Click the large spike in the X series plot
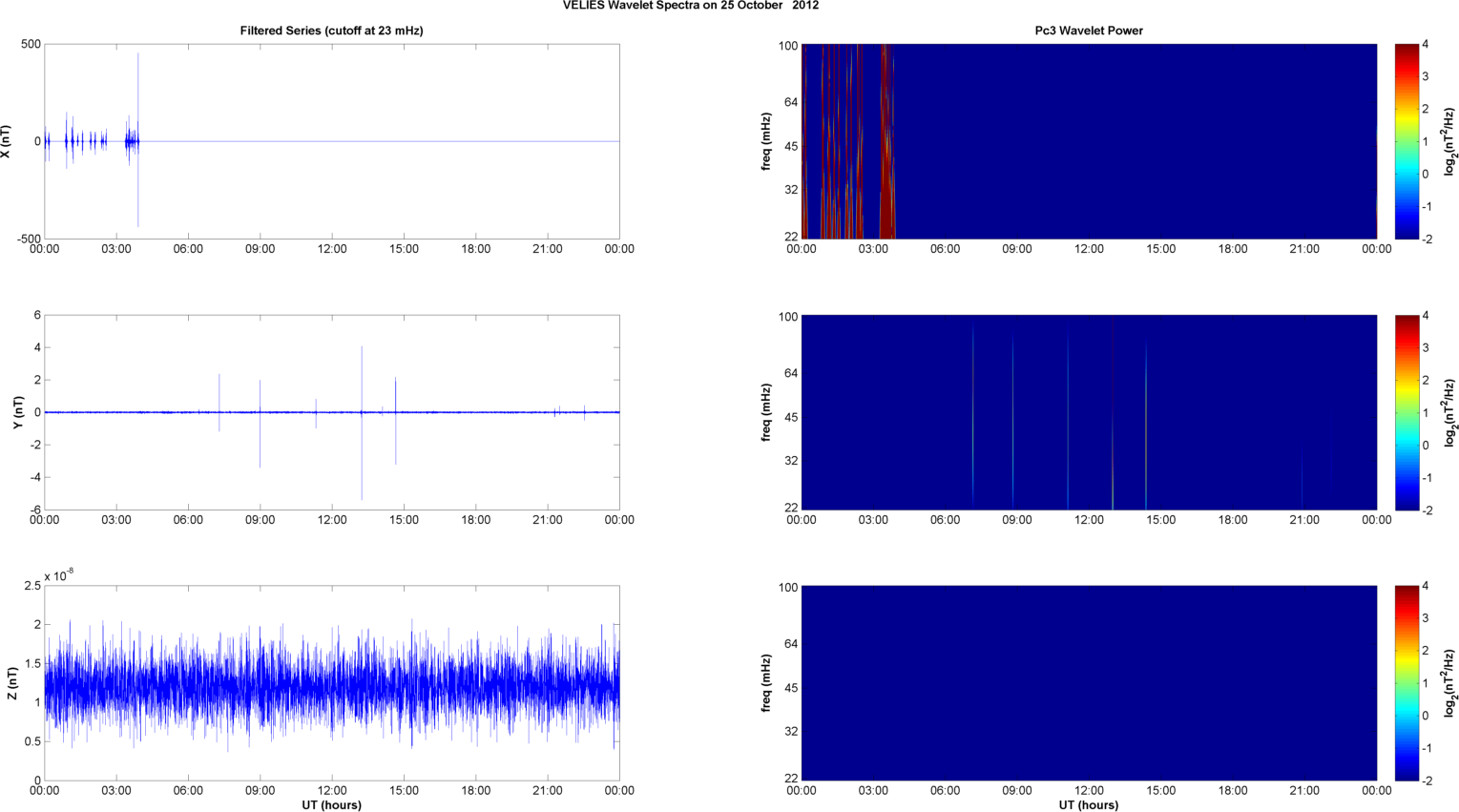 click(138, 139)
